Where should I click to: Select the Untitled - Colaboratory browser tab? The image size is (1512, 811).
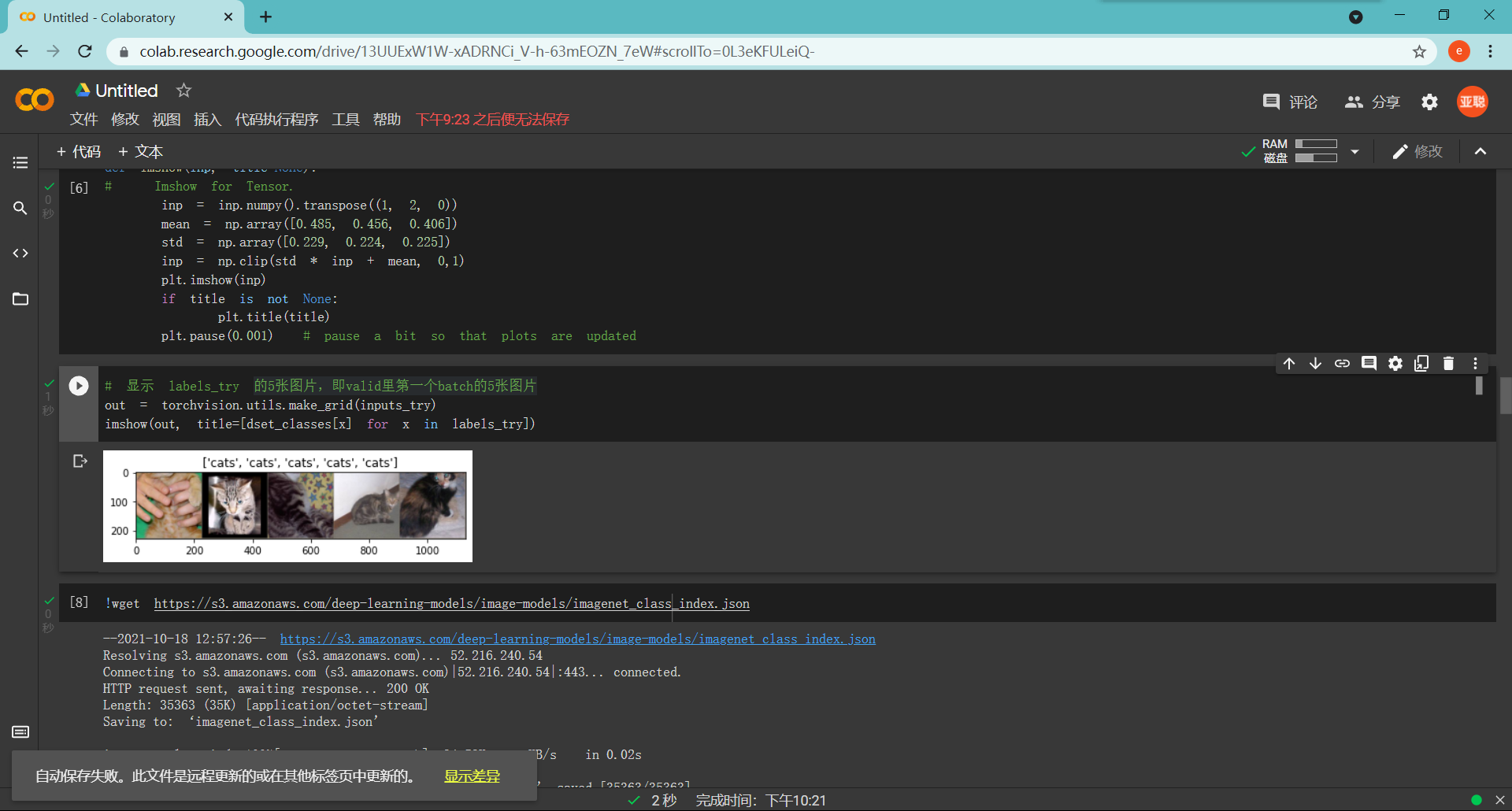click(126, 17)
